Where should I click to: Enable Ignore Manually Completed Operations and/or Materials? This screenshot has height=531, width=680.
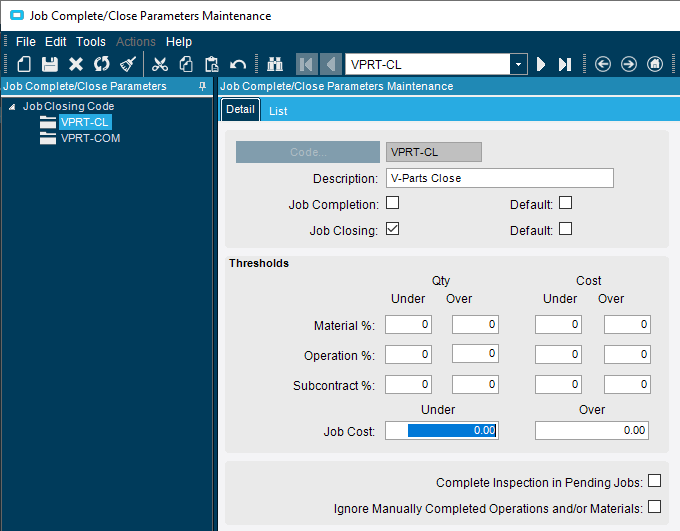(x=654, y=507)
